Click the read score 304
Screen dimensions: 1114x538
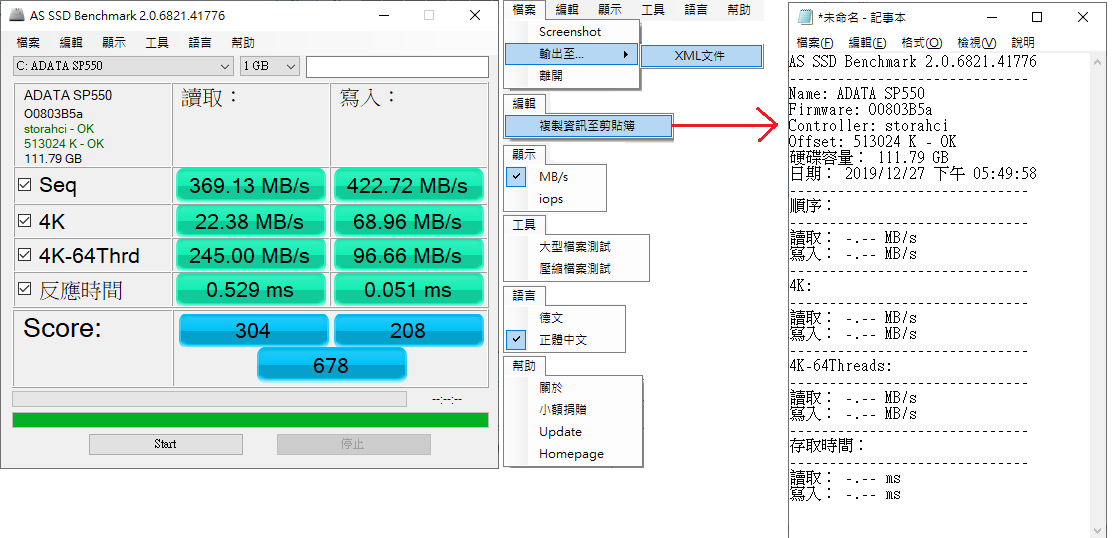pyautogui.click(x=253, y=330)
